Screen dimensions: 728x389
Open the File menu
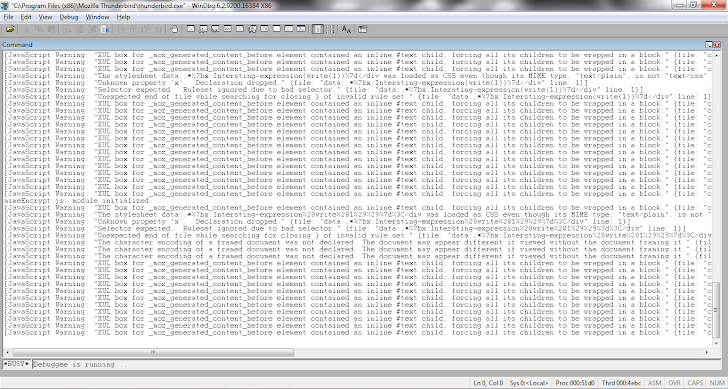click(x=8, y=17)
